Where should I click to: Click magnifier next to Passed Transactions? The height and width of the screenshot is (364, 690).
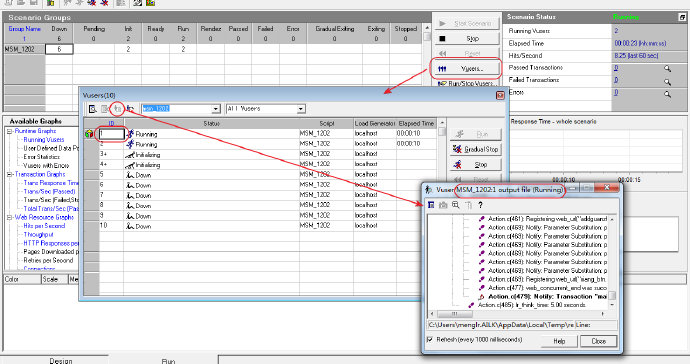[x=668, y=69]
